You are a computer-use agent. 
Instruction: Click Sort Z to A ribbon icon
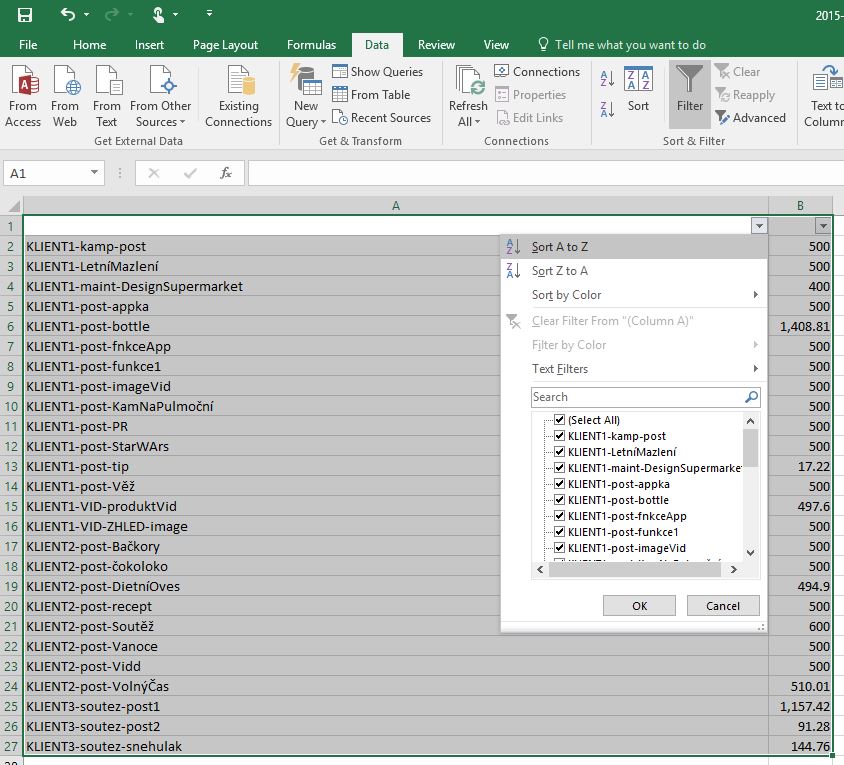point(607,110)
